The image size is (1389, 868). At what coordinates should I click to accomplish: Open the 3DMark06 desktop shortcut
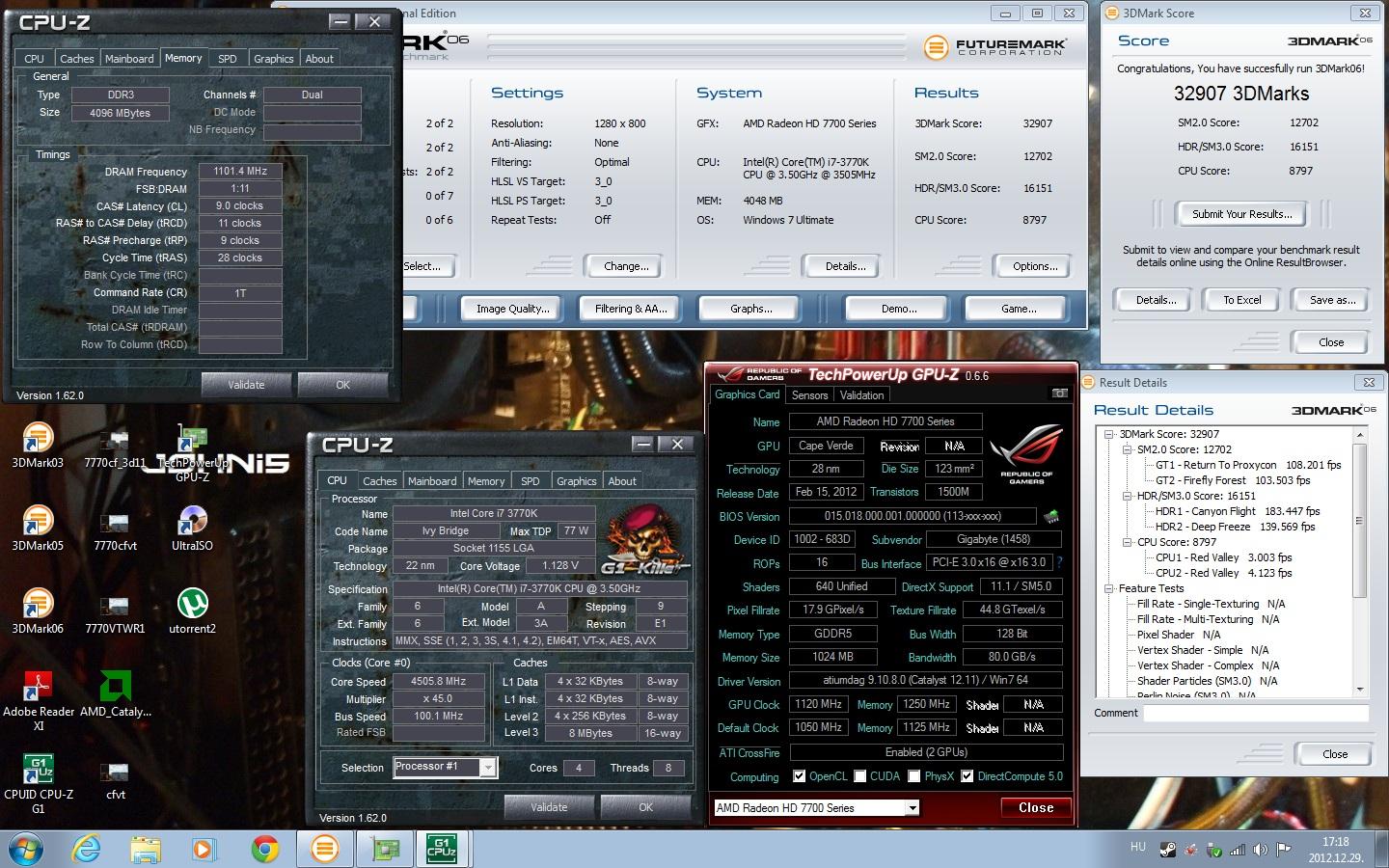38,610
